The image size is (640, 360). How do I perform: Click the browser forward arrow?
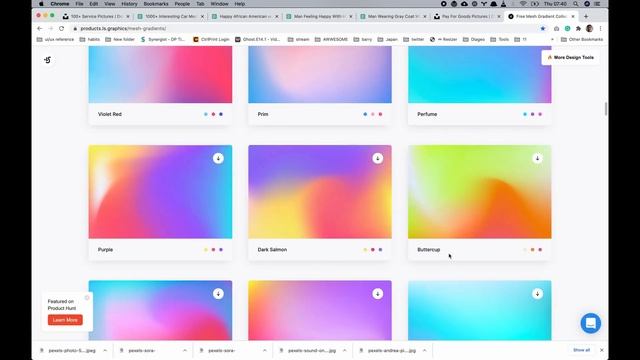click(51, 29)
